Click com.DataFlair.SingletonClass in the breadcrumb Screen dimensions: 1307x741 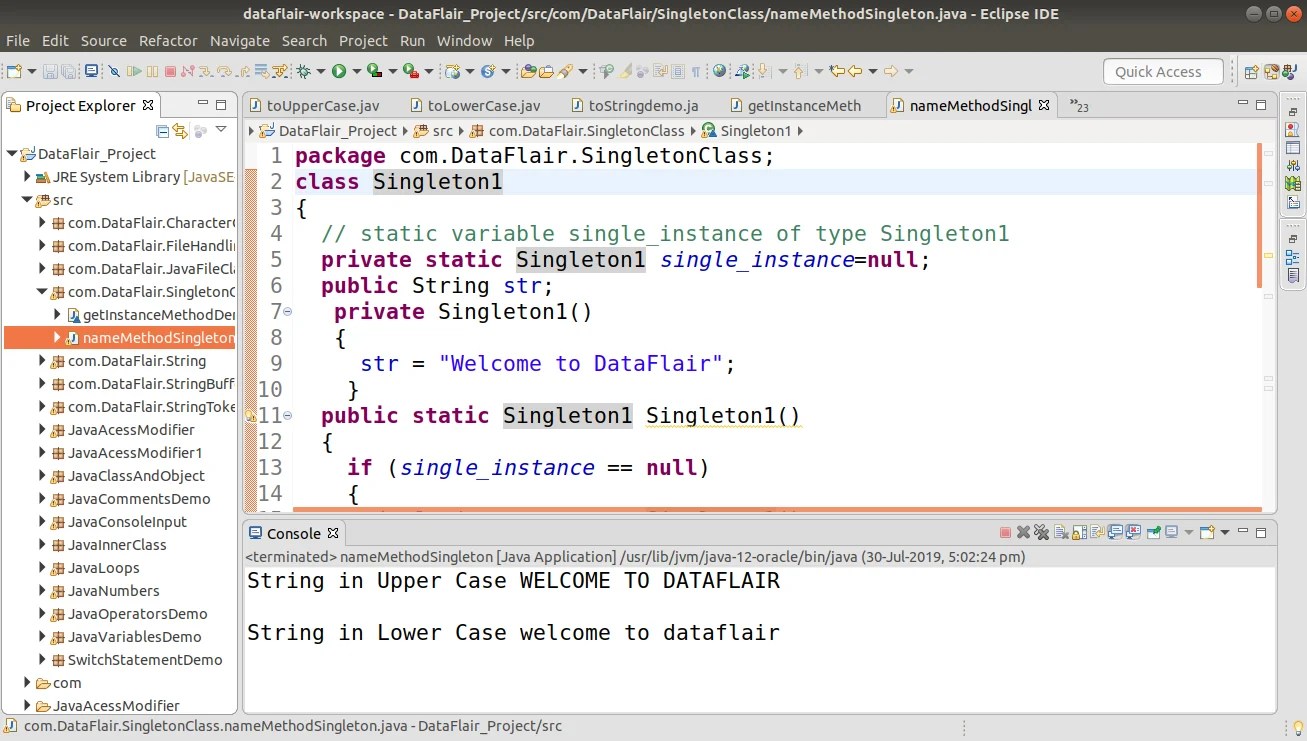(587, 131)
